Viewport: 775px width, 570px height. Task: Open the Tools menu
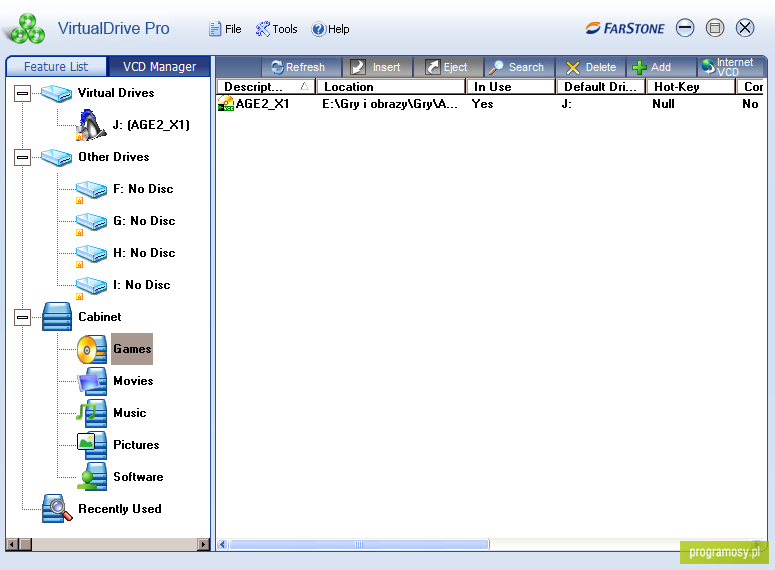tap(276, 29)
